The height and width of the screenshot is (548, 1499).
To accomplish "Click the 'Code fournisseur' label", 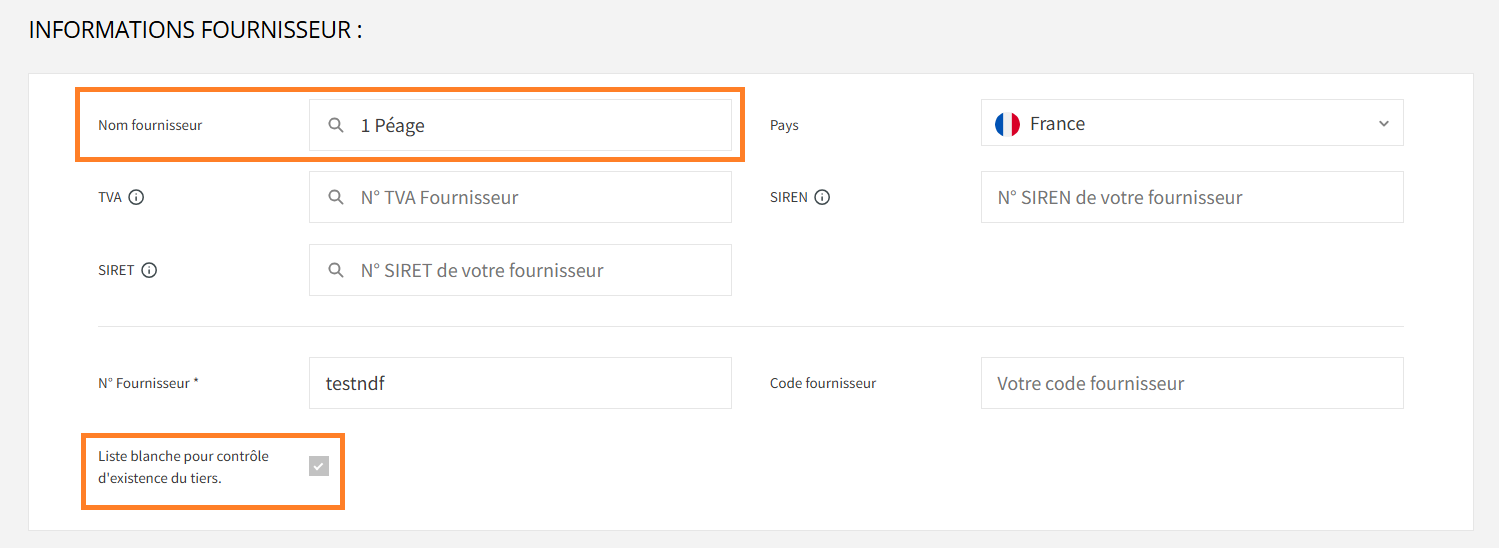I will (x=822, y=383).
